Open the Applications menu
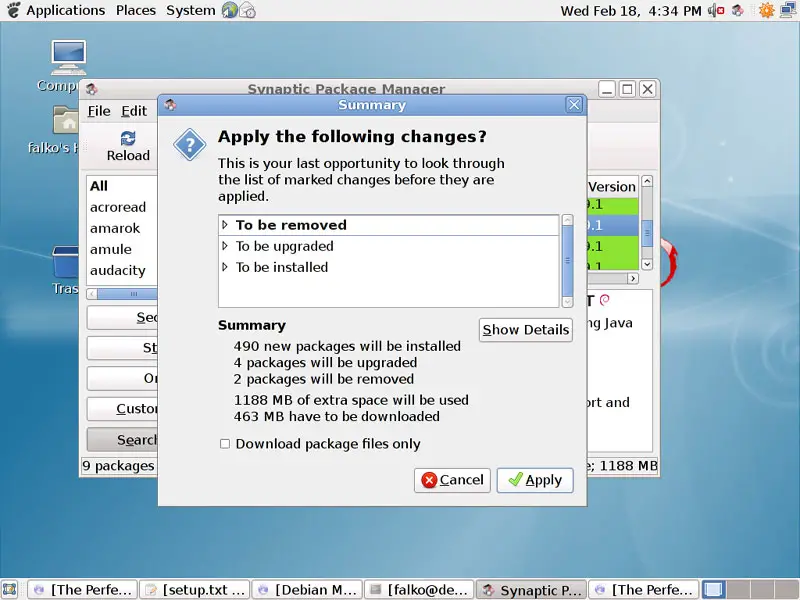The width and height of the screenshot is (800, 600). (66, 10)
